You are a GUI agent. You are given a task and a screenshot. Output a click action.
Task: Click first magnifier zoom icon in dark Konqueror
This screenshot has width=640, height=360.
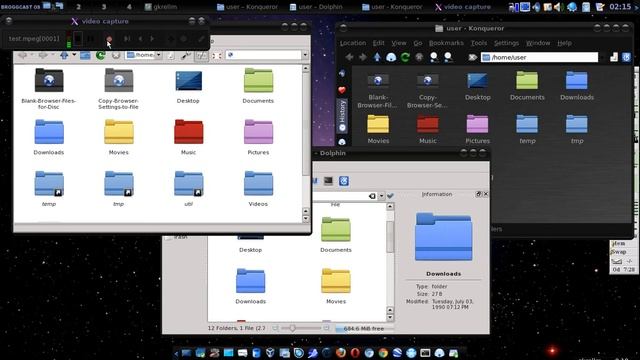pyautogui.click(x=434, y=57)
